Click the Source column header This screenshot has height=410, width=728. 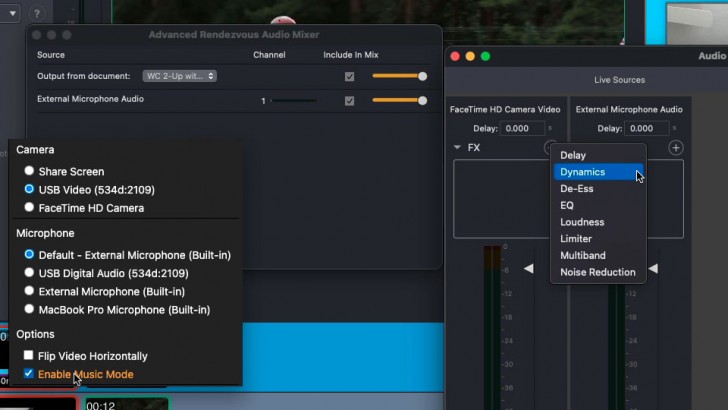tap(51, 55)
